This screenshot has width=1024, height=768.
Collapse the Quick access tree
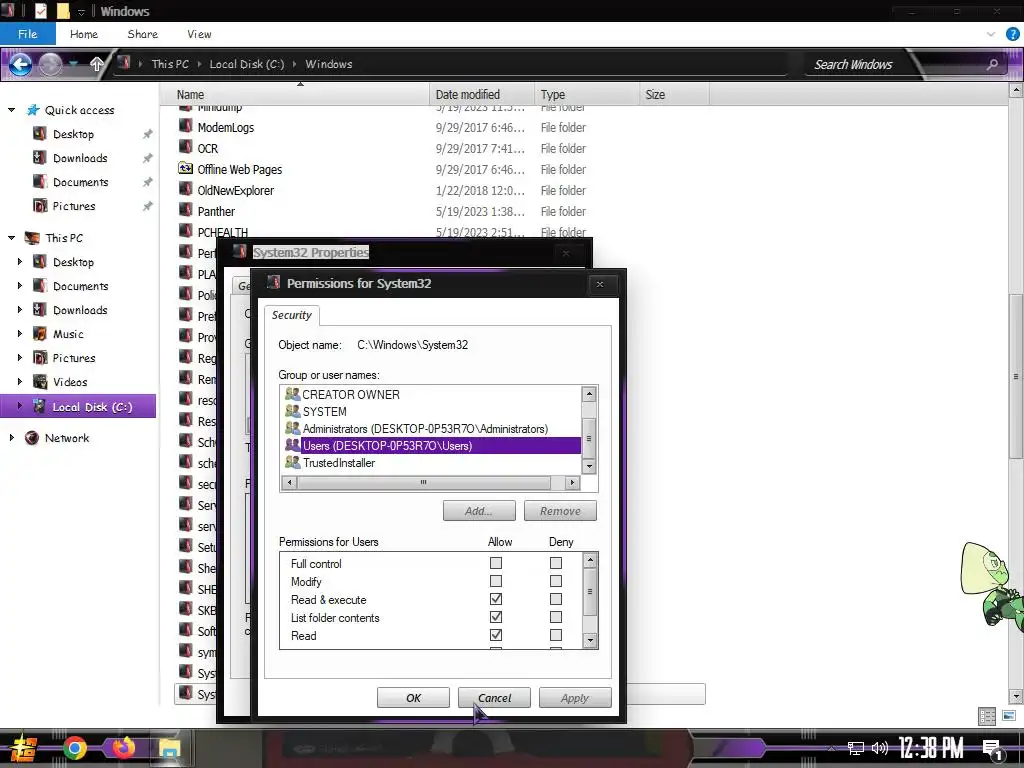tap(11, 110)
